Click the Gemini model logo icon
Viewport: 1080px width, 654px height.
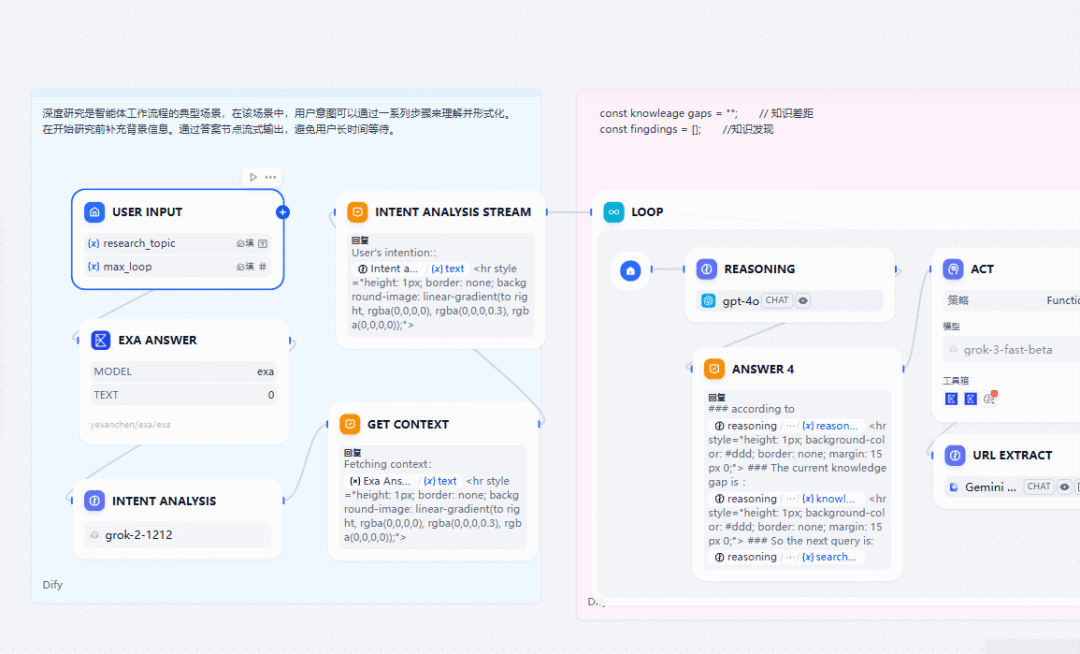[x=954, y=487]
